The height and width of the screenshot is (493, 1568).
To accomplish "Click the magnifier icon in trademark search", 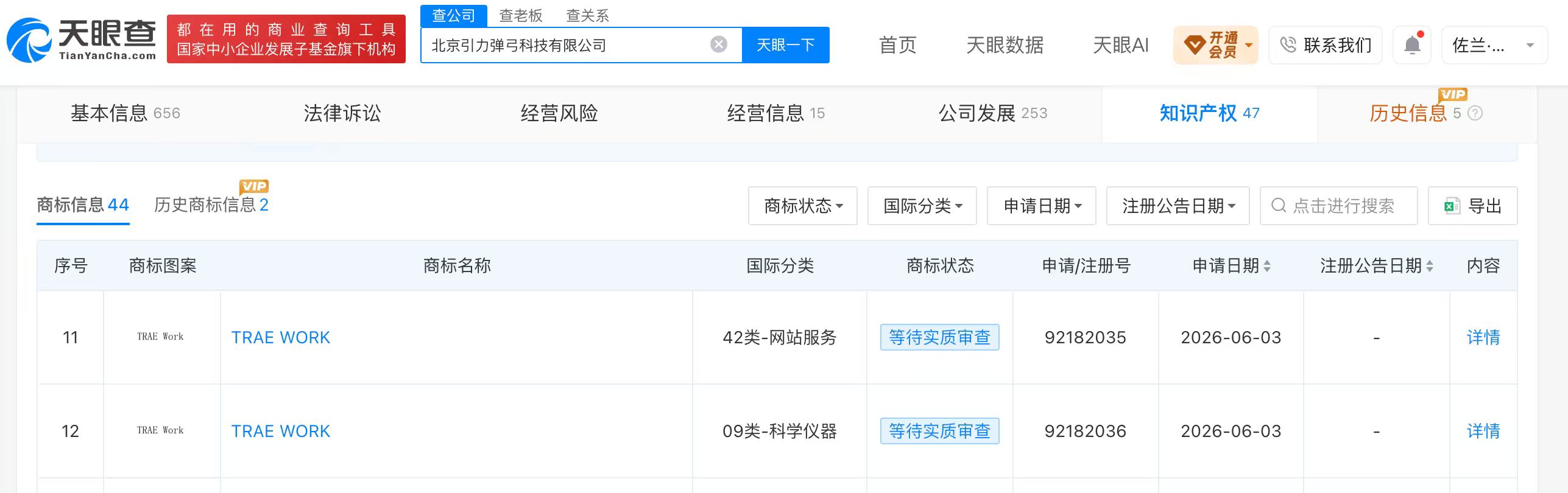I will (x=1279, y=206).
